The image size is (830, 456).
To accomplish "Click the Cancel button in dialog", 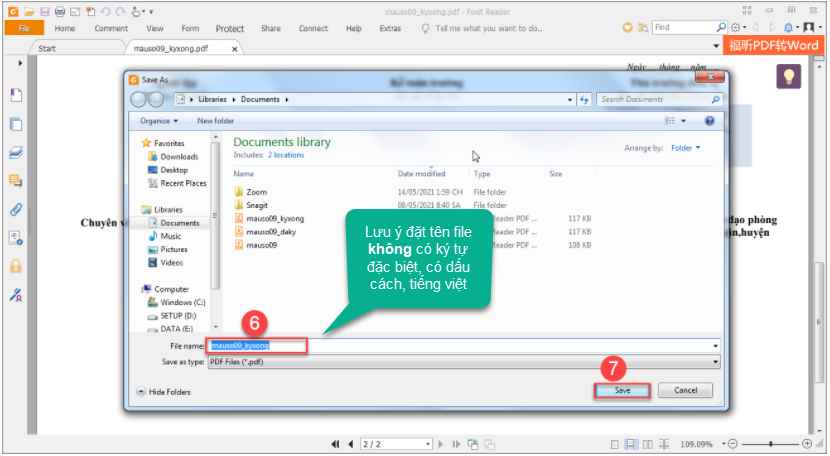I will click(685, 390).
